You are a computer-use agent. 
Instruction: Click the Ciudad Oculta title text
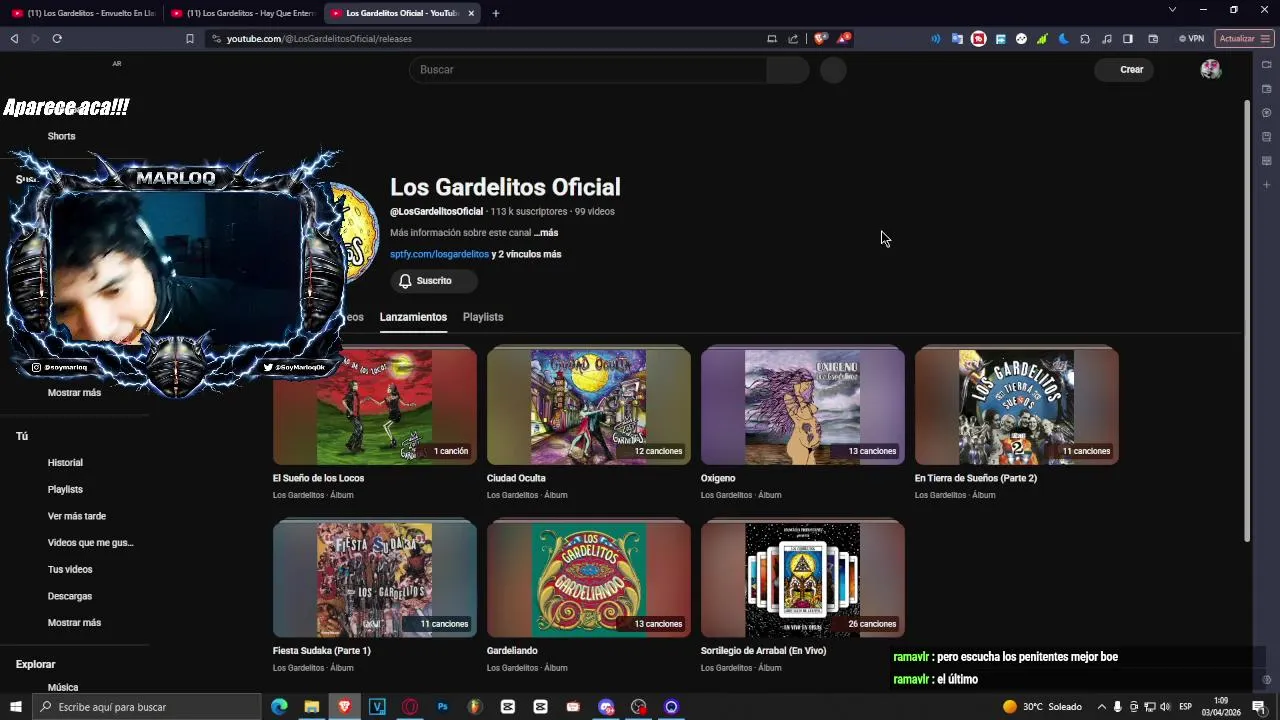click(516, 478)
